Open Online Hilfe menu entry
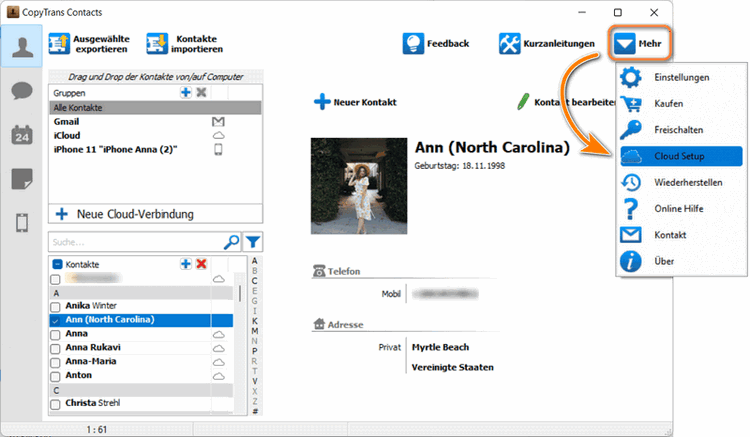The image size is (750, 437). pos(681,209)
